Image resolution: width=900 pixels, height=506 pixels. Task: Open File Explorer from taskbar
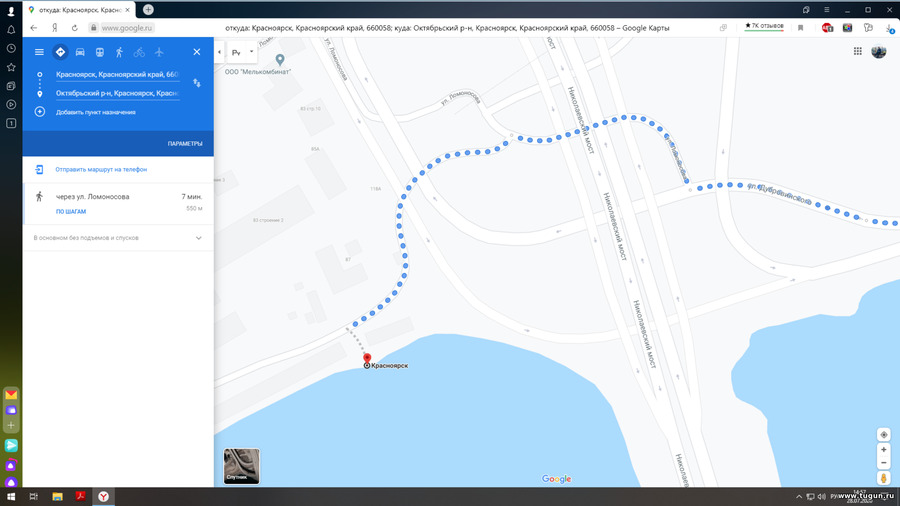57,497
